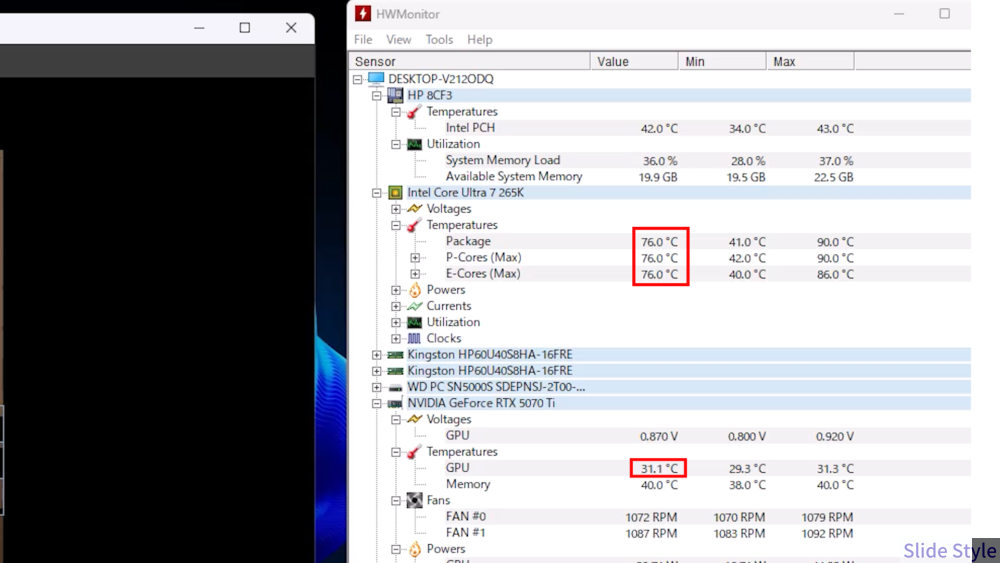Screen dimensions: 1000x563
Task: Collapse GPU Temperatures section
Action: click(x=396, y=452)
